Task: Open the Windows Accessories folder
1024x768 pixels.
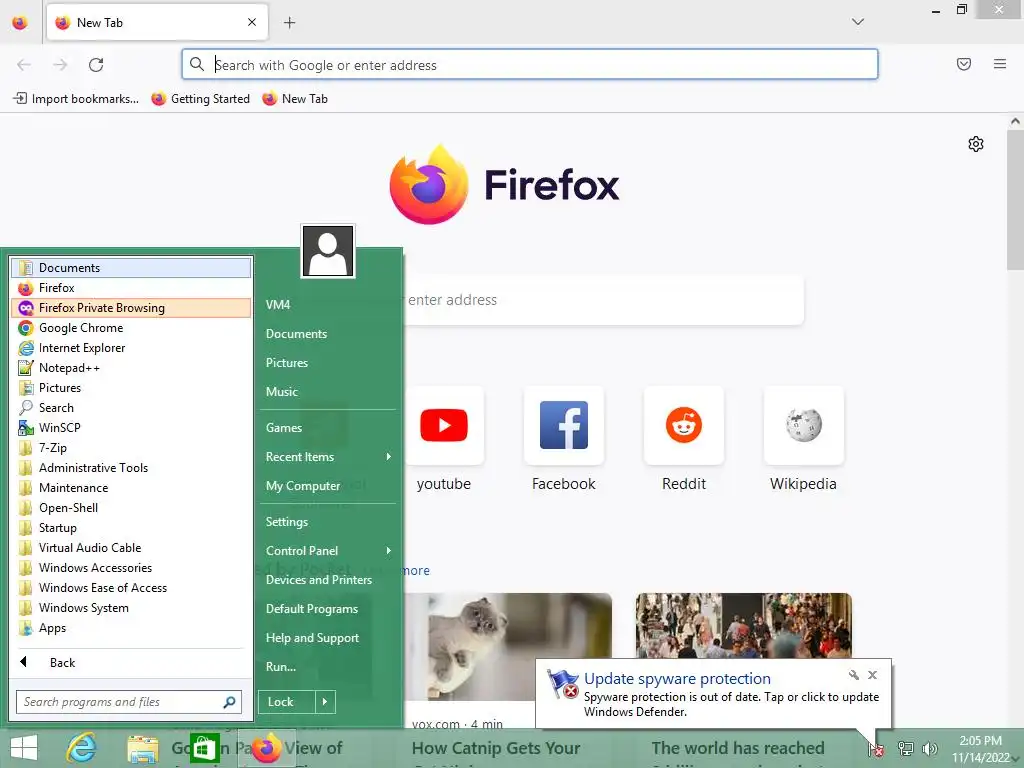Action: click(x=131, y=568)
